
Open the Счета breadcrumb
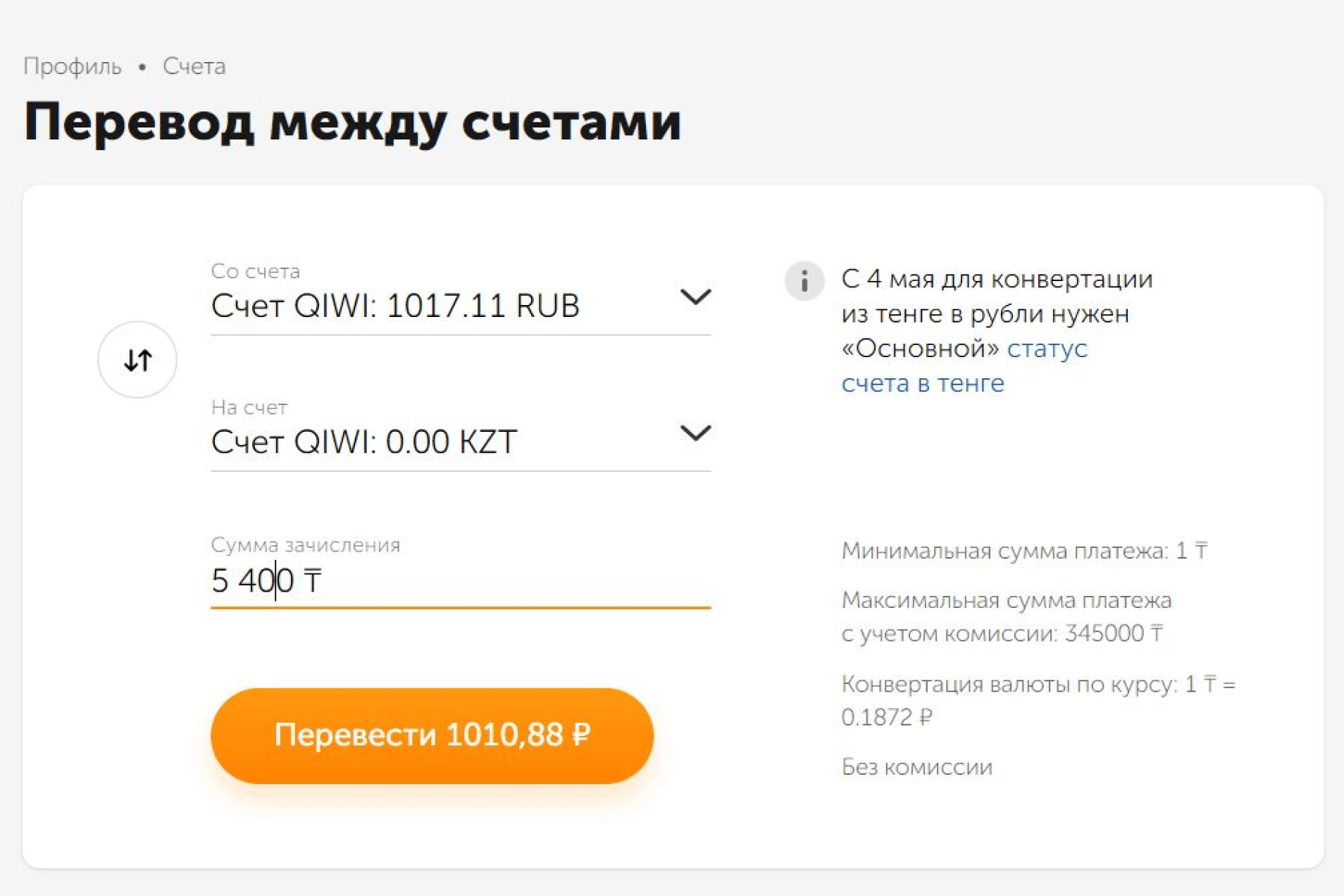(194, 66)
